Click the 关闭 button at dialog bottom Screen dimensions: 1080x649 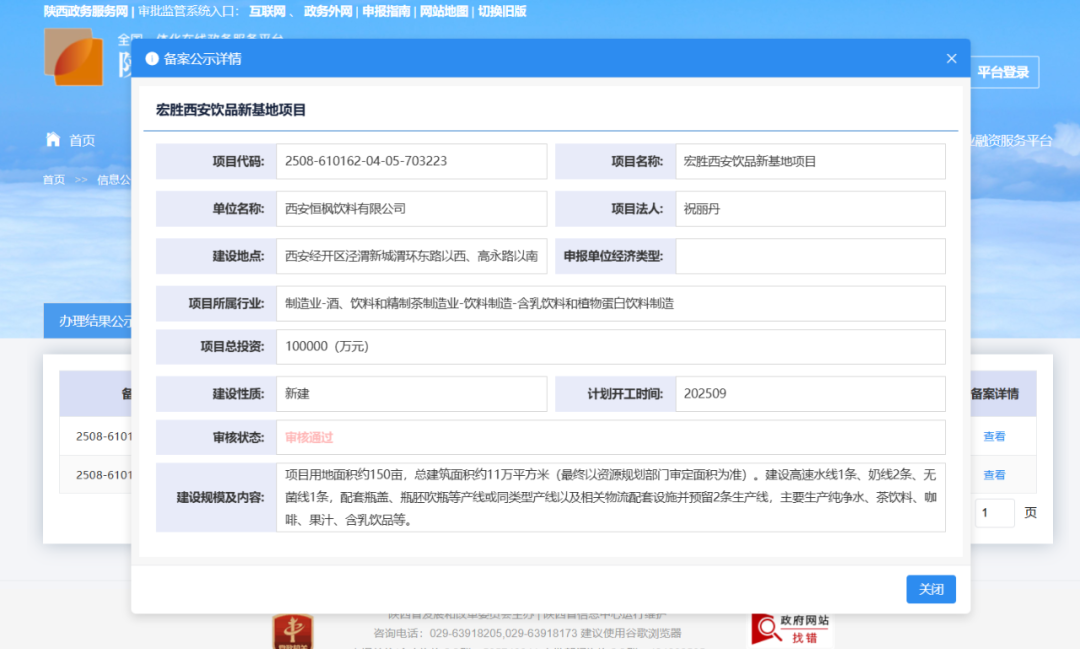click(x=931, y=589)
